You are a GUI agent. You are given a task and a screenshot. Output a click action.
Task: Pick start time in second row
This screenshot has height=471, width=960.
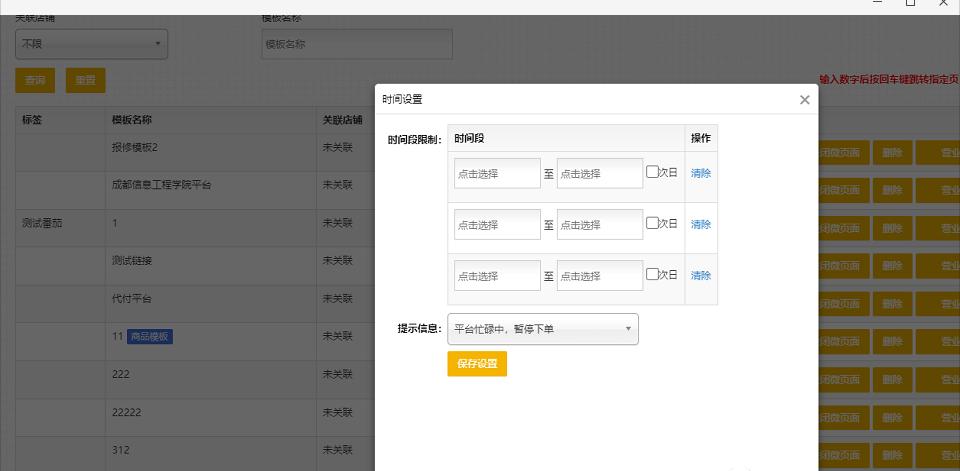click(497, 224)
